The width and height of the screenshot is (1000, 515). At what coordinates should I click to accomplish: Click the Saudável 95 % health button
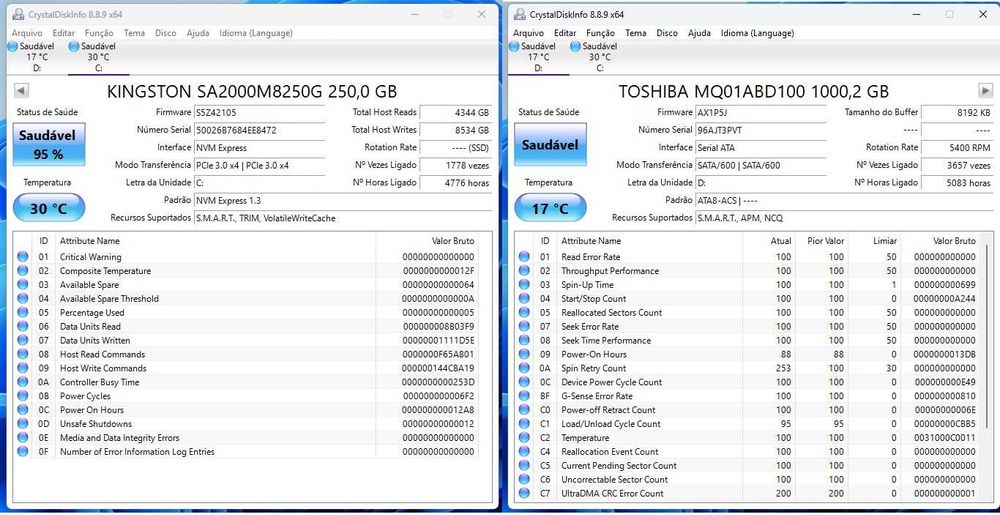coord(49,145)
